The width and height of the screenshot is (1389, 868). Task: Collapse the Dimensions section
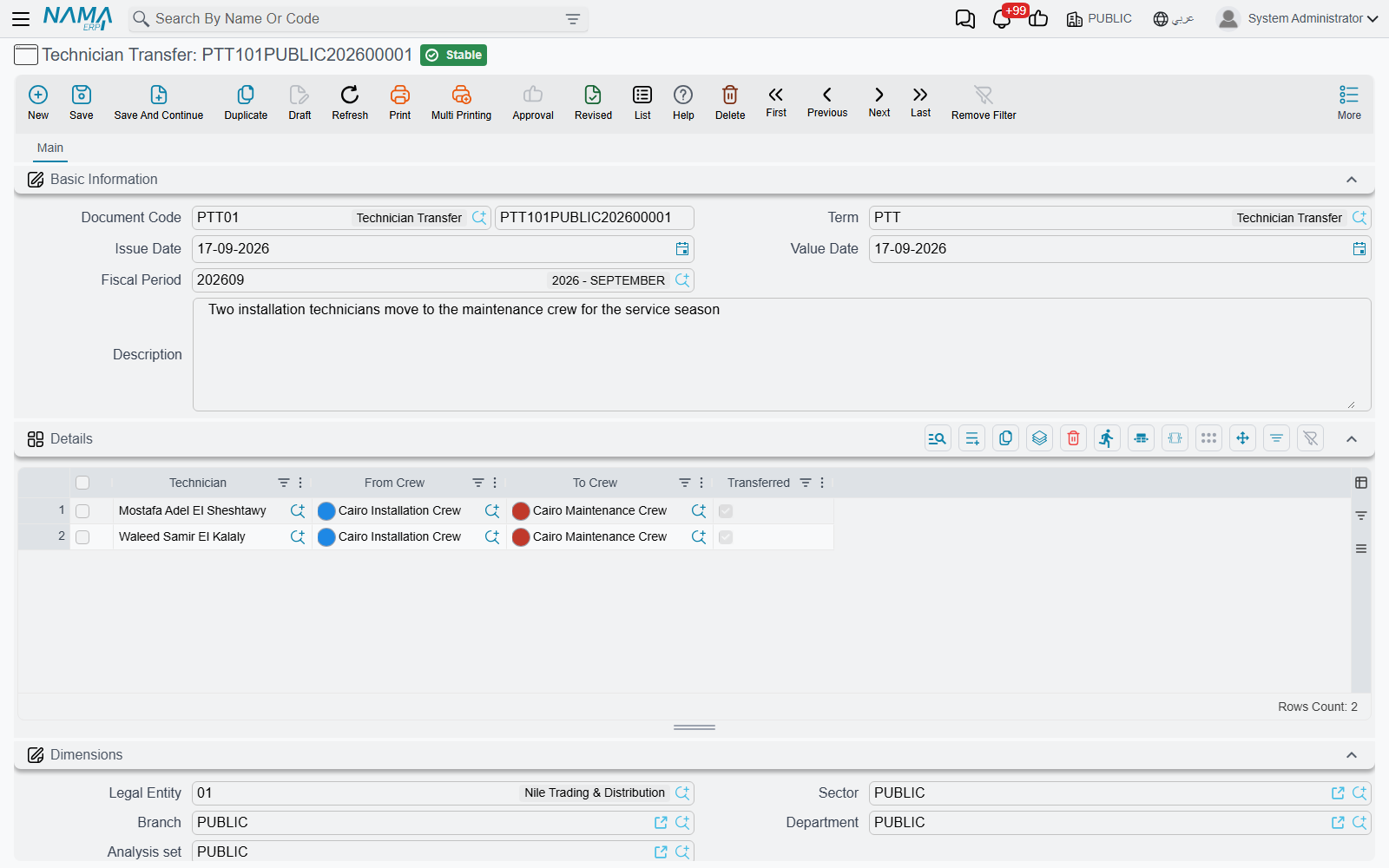(1352, 755)
